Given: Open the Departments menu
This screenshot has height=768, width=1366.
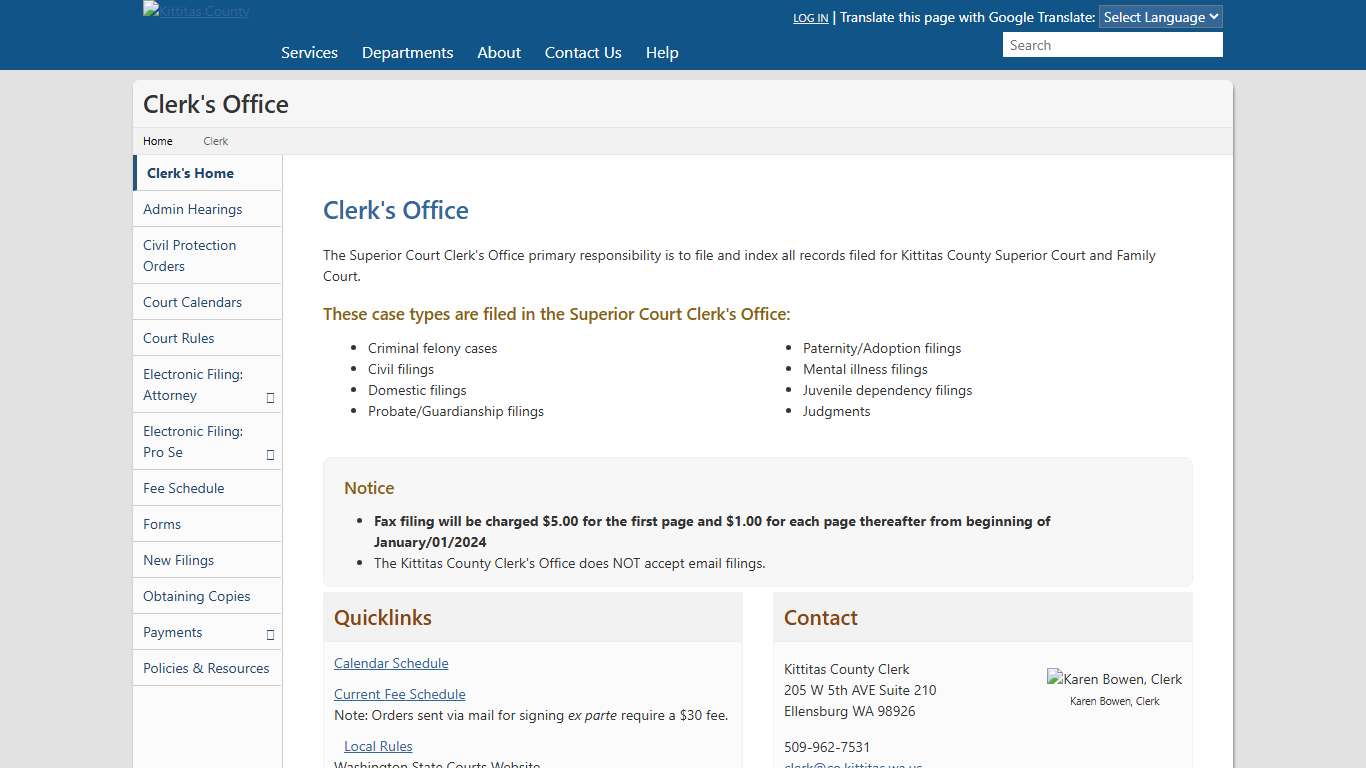Looking at the screenshot, I should coord(407,52).
